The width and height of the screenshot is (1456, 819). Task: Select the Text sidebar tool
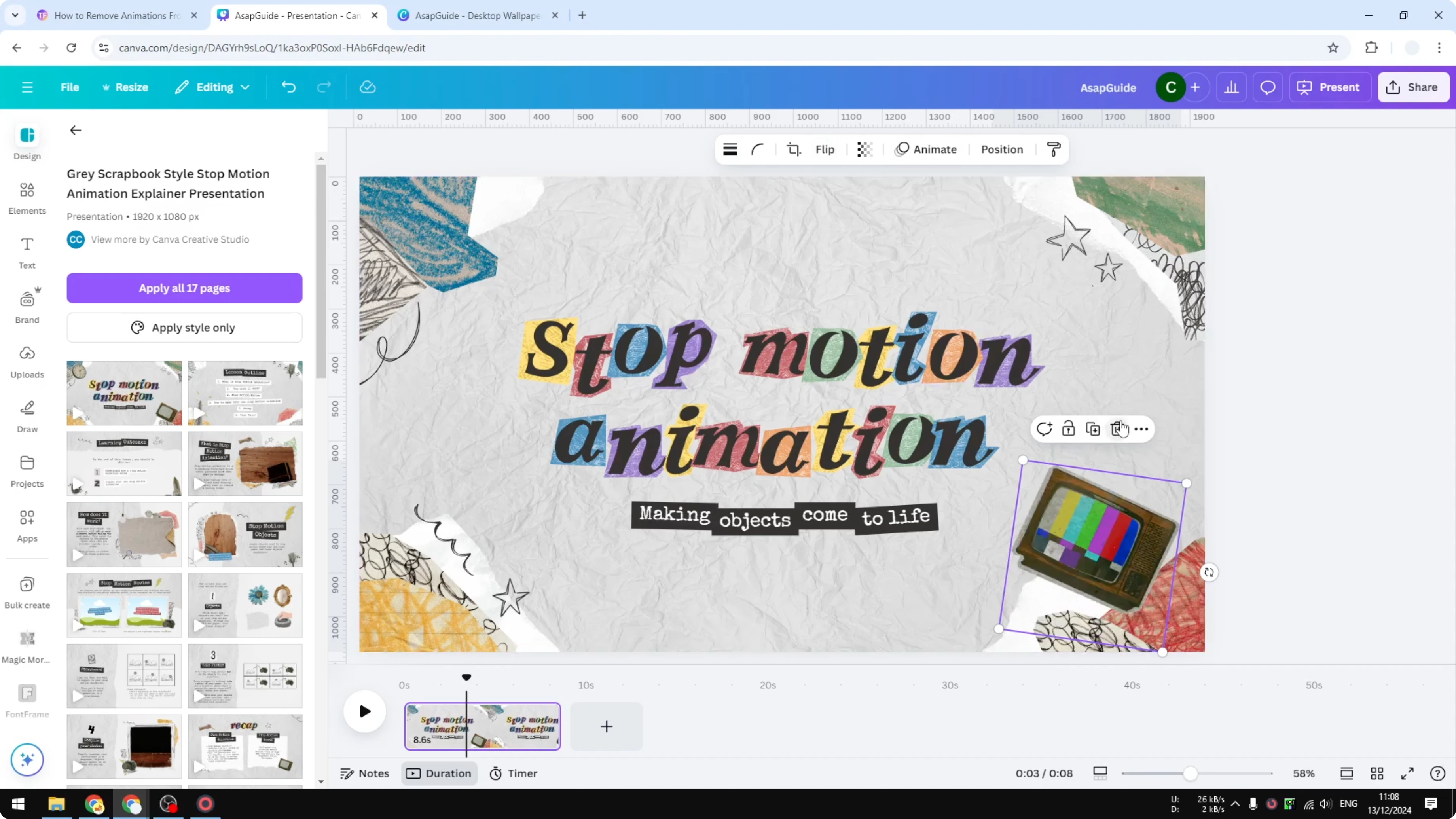[x=27, y=252]
